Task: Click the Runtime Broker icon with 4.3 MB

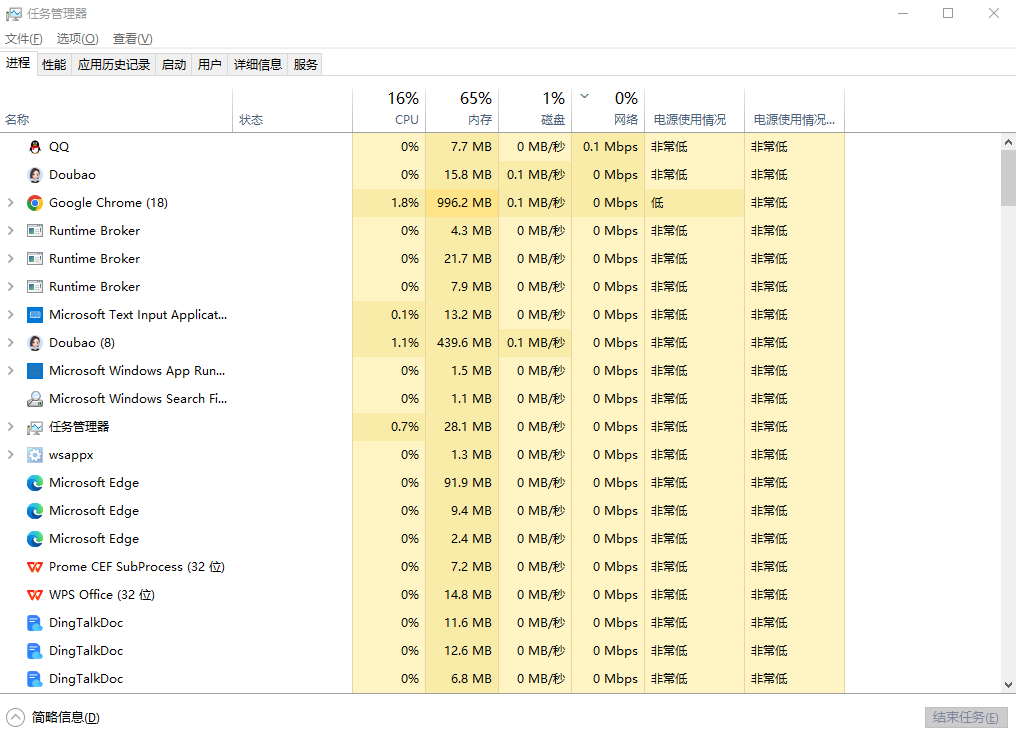Action: tap(35, 231)
